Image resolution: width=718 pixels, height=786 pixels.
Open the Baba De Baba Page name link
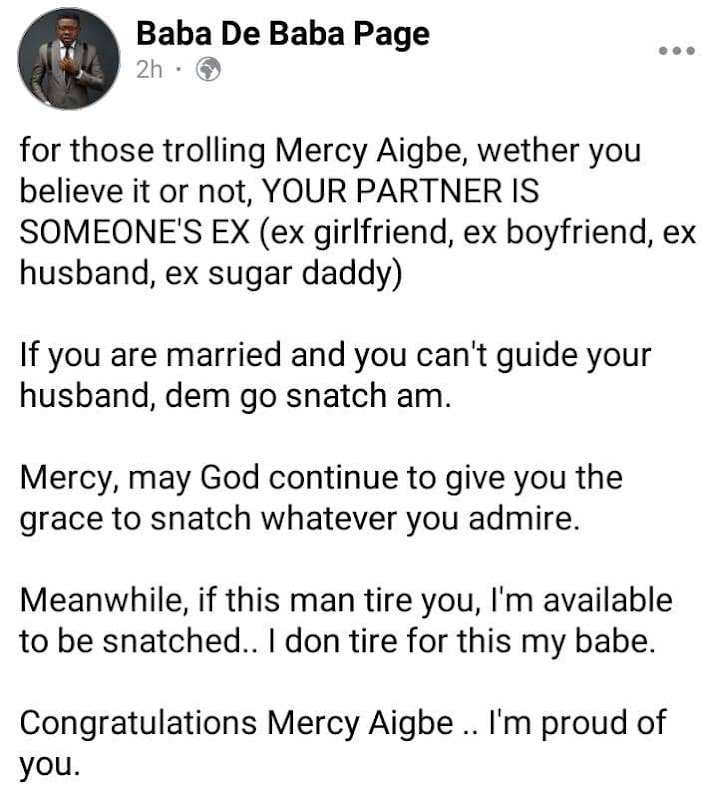pyautogui.click(x=283, y=34)
